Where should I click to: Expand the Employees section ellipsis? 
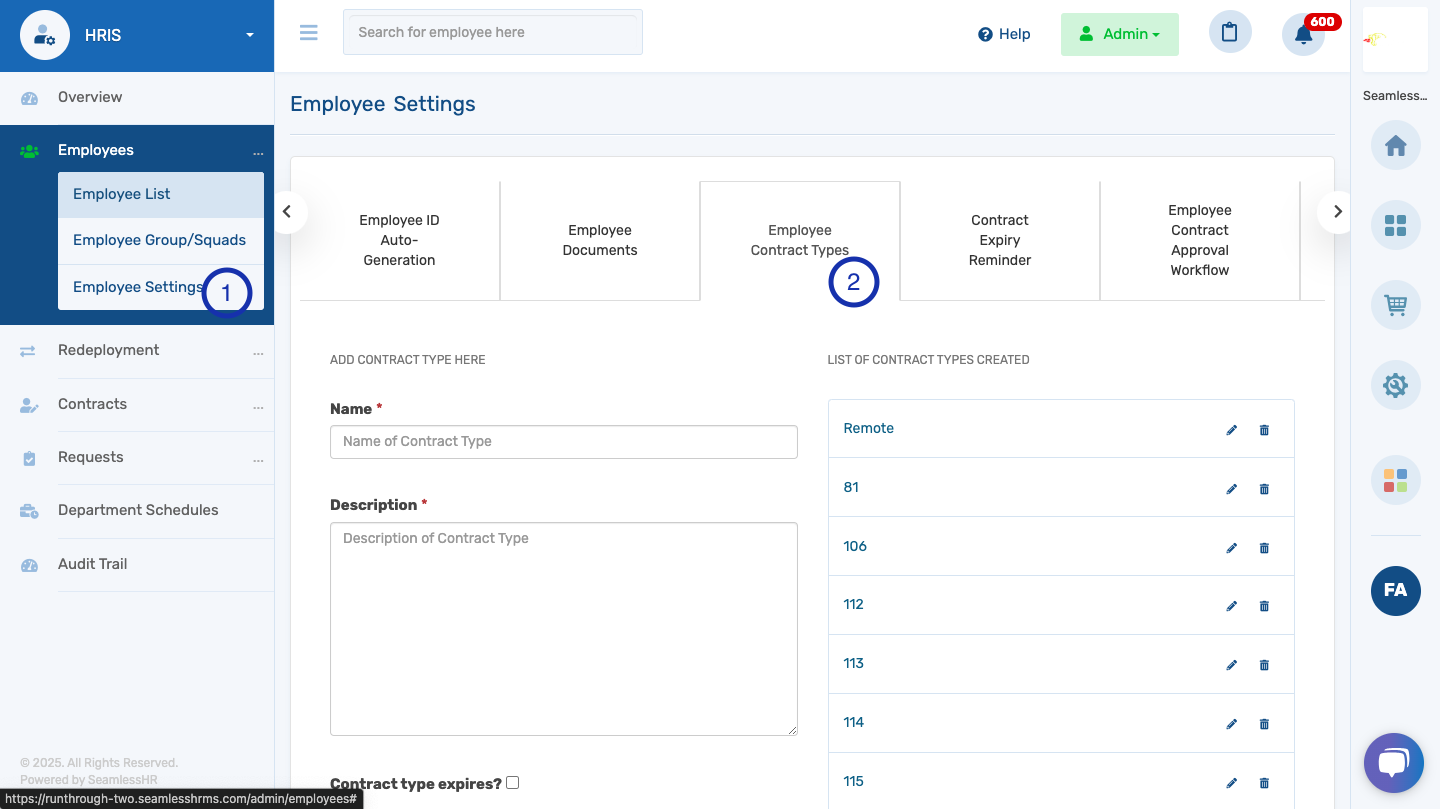[x=258, y=150]
